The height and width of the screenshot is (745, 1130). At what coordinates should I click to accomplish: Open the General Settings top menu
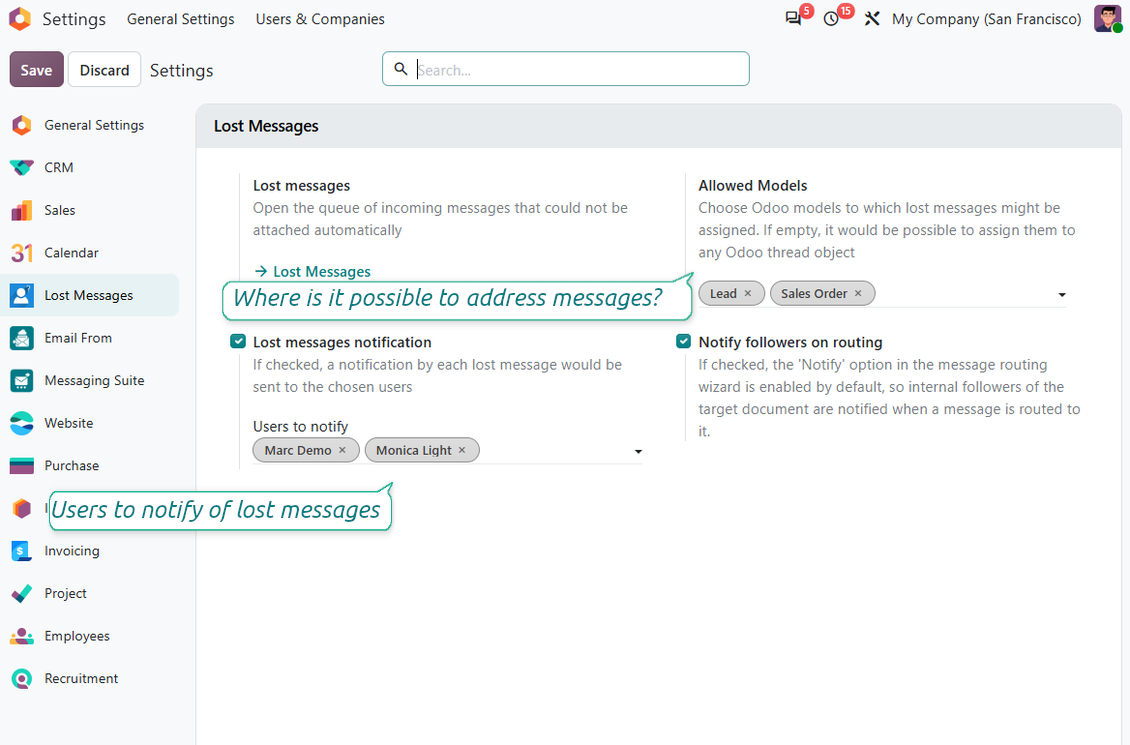pos(180,19)
